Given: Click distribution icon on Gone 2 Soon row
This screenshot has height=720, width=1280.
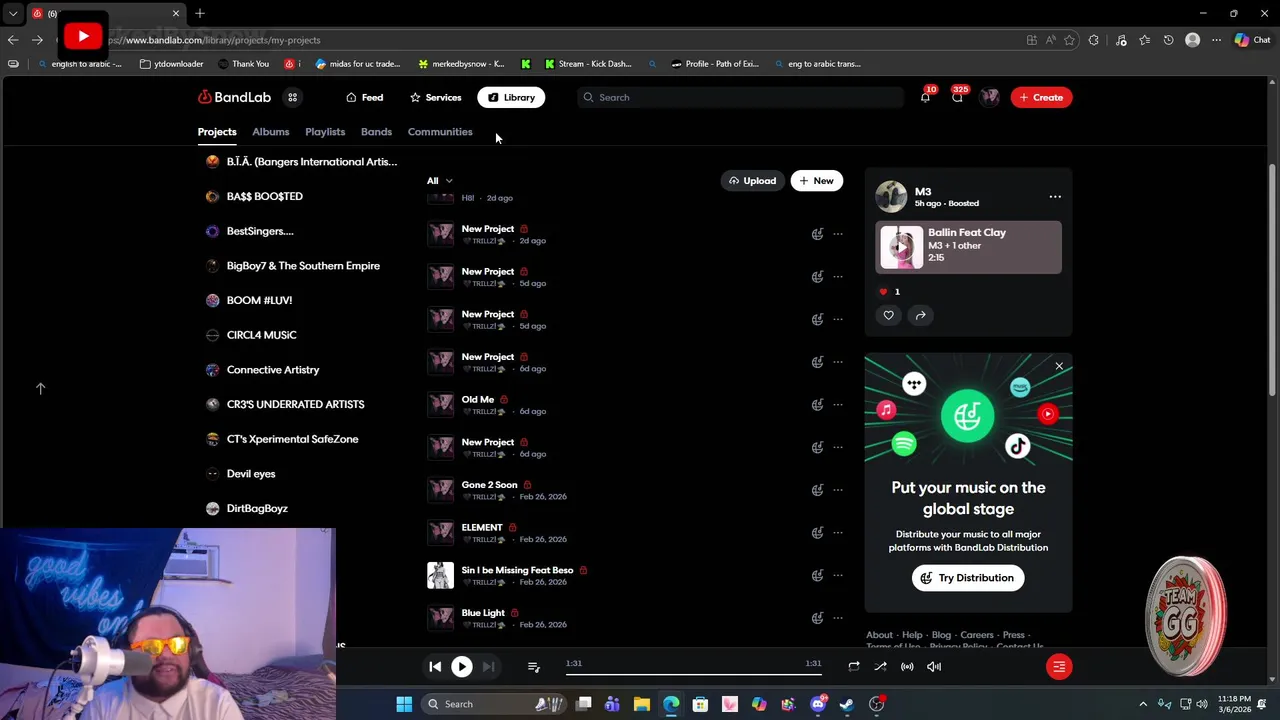Looking at the screenshot, I should click(817, 490).
